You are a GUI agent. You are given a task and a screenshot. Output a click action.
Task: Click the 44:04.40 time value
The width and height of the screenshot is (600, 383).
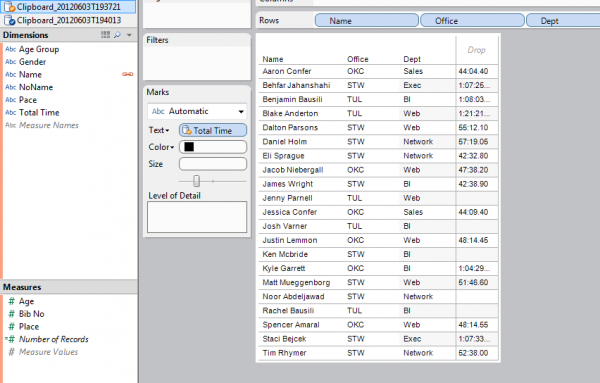(x=473, y=71)
